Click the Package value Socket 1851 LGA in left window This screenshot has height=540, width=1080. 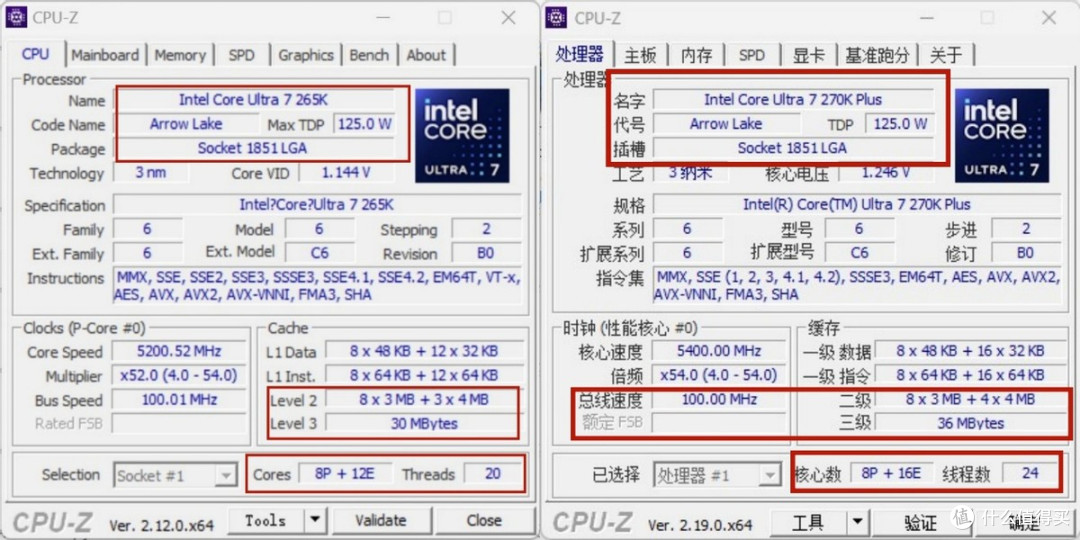coord(253,148)
